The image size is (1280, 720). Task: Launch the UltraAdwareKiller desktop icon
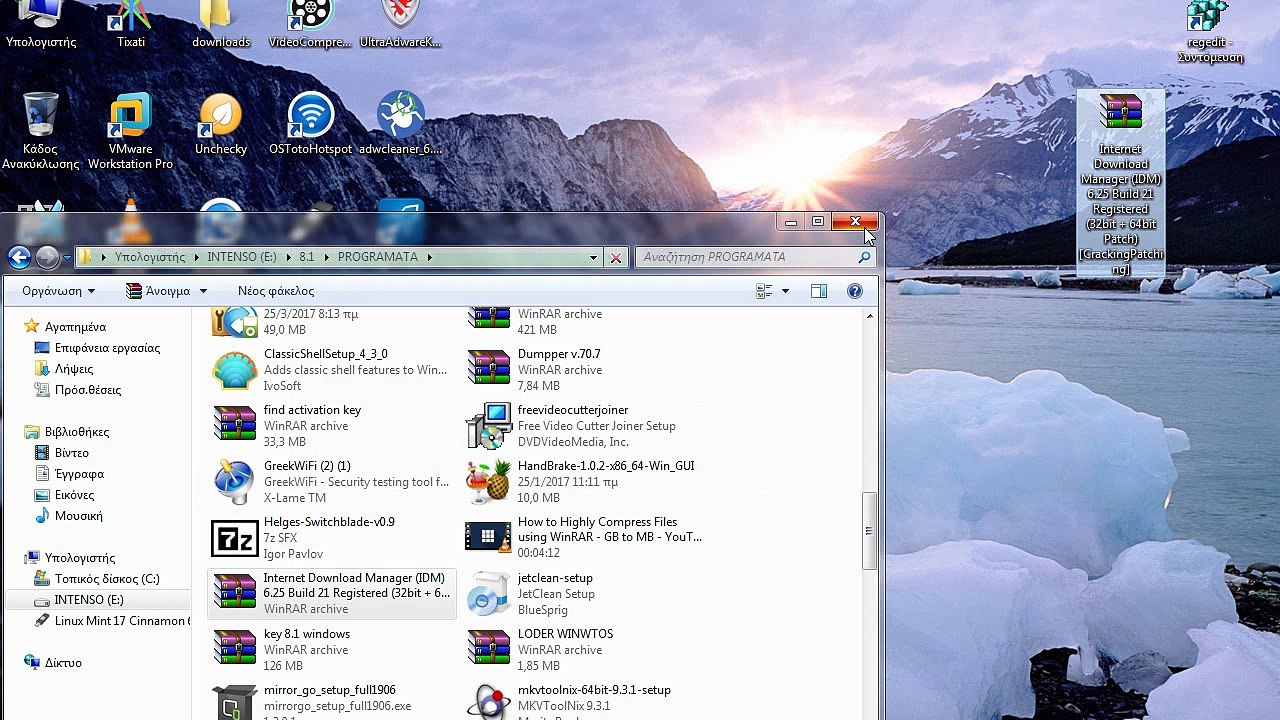(400, 25)
